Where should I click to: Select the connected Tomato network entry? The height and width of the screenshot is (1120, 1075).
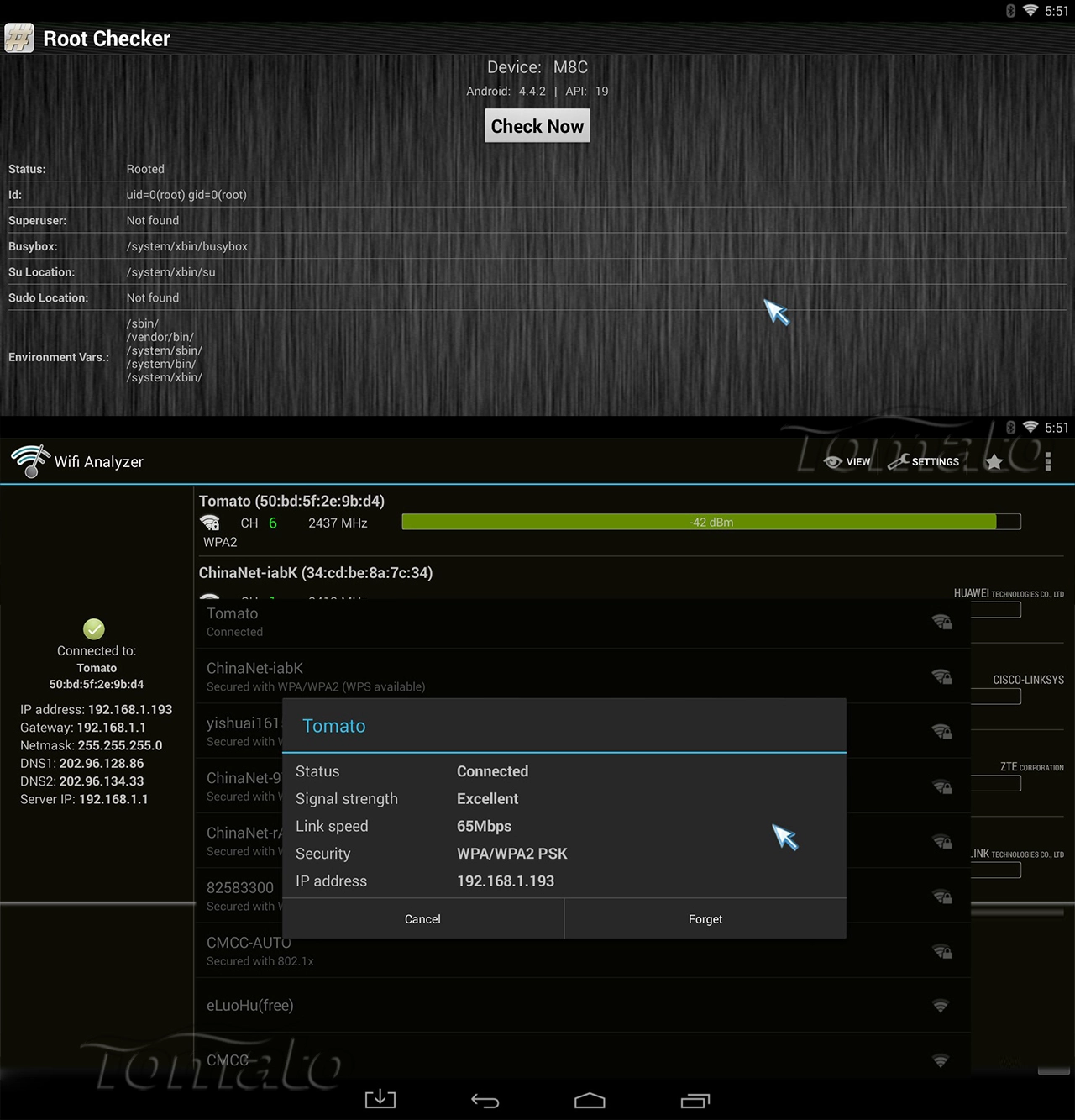(x=582, y=622)
